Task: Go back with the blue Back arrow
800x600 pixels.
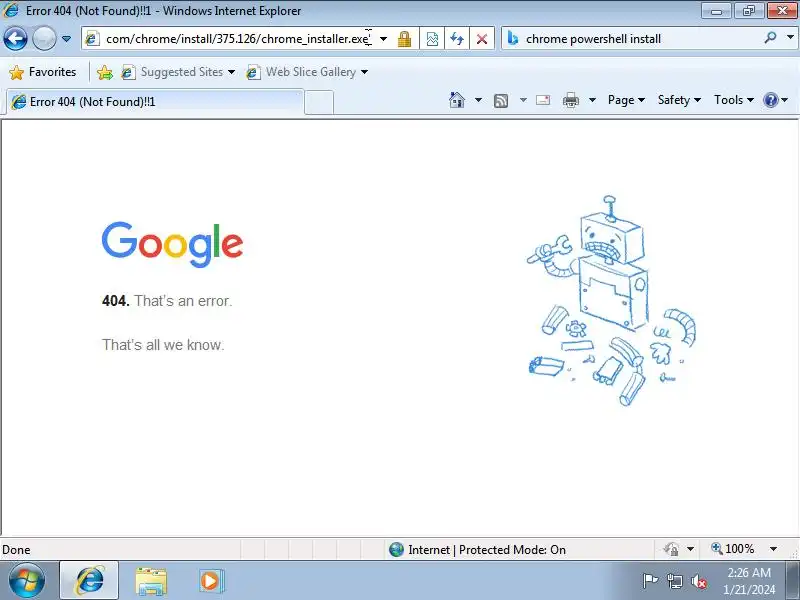Action: tap(15, 39)
